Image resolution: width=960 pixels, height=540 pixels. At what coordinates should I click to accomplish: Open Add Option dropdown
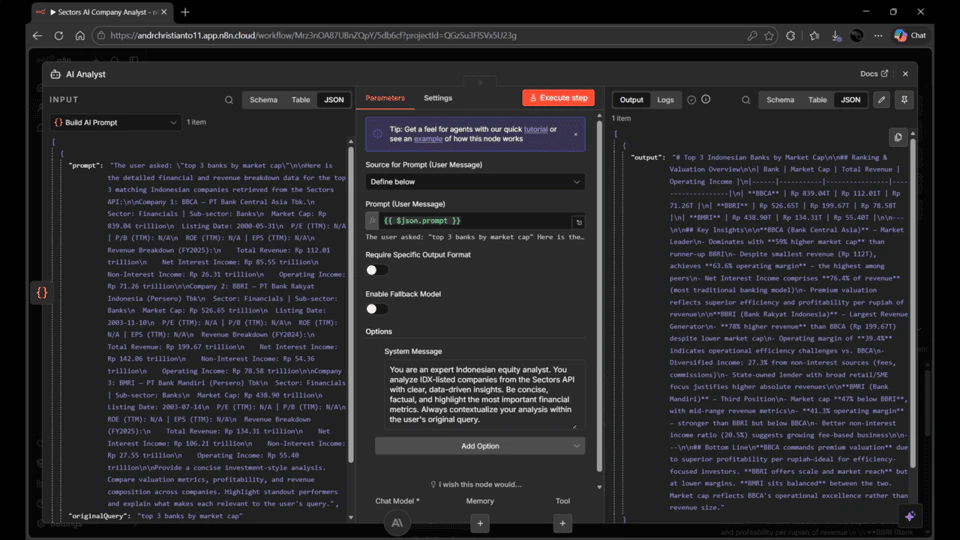pyautogui.click(x=480, y=446)
